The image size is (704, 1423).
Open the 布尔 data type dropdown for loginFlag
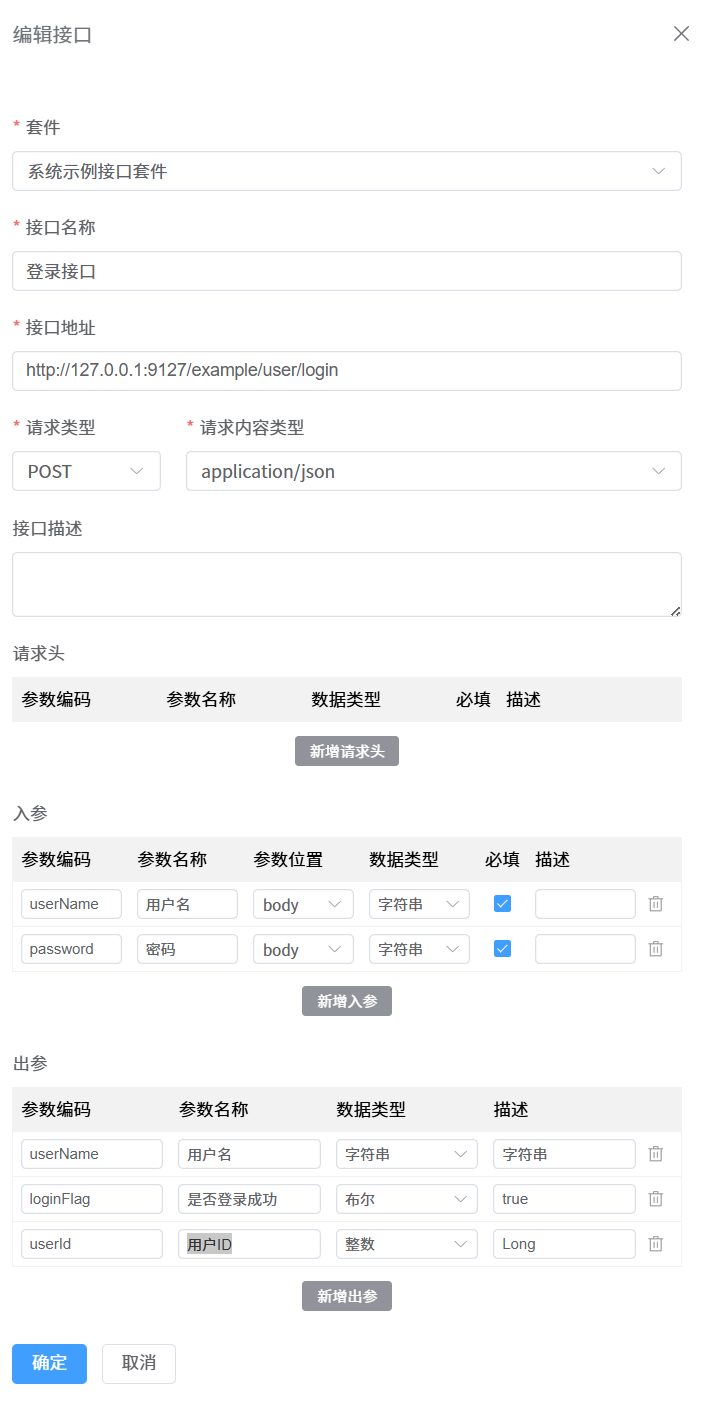407,1199
